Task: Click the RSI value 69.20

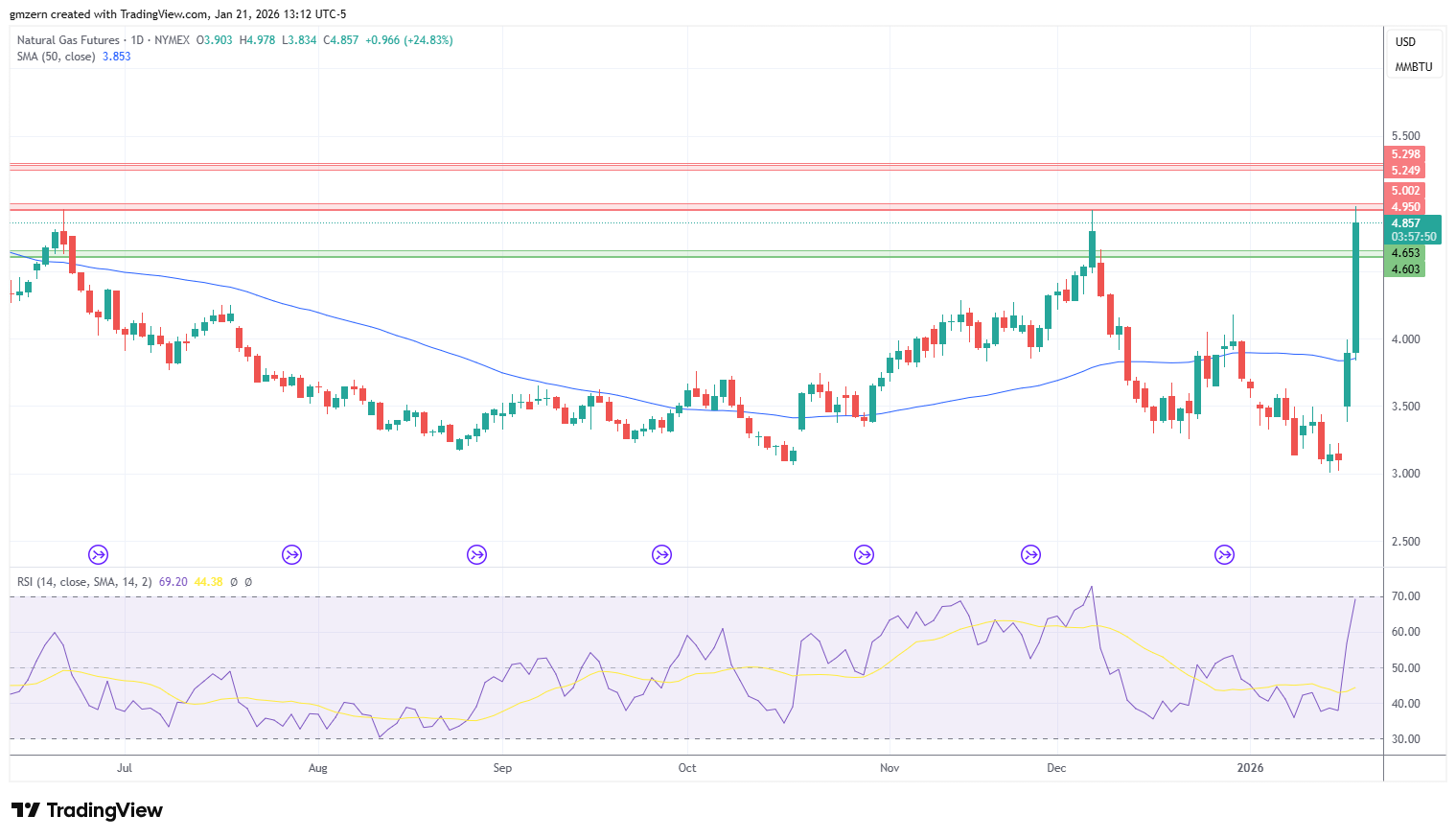Action: point(173,582)
